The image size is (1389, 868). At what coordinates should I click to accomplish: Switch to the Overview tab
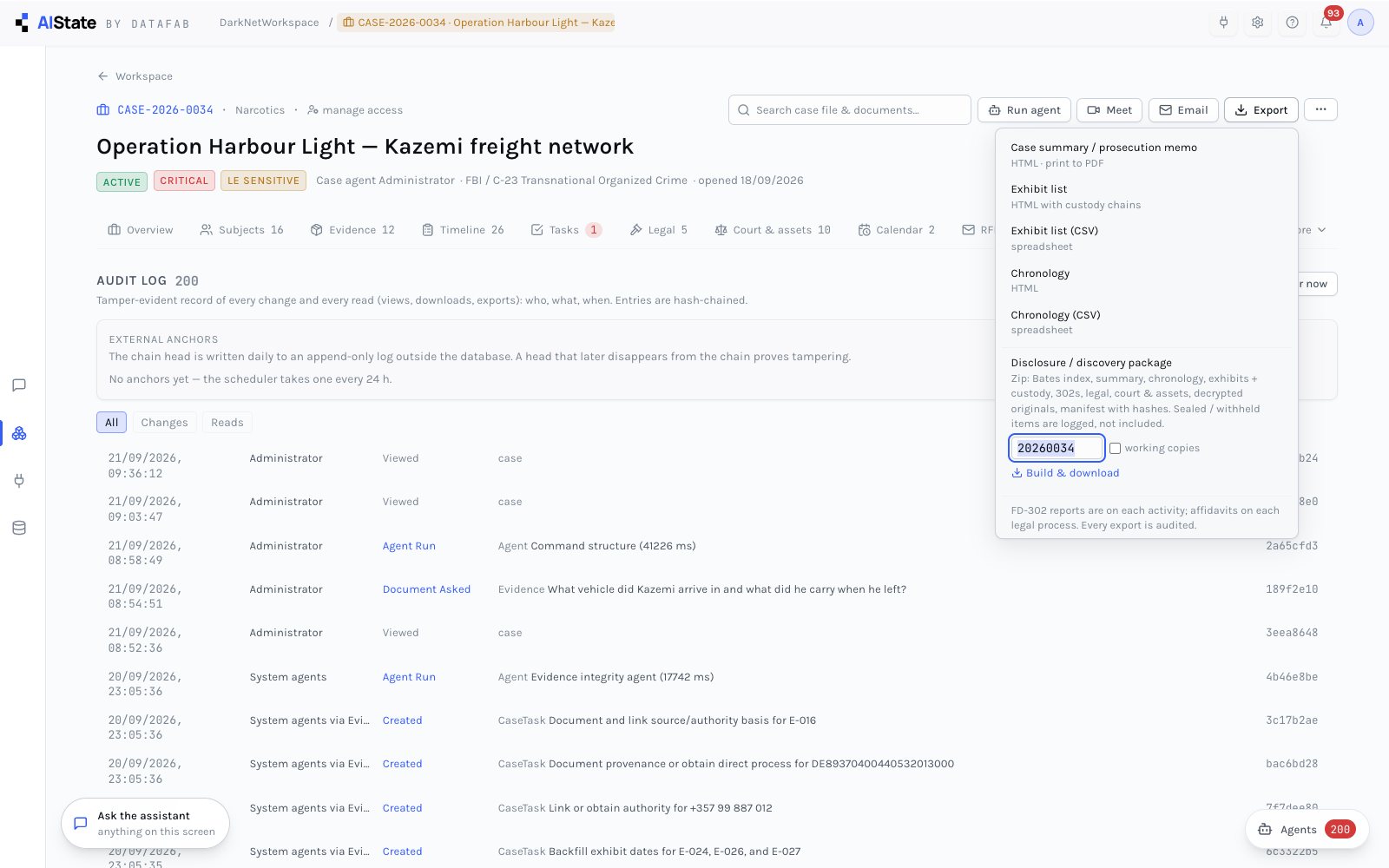click(x=141, y=230)
